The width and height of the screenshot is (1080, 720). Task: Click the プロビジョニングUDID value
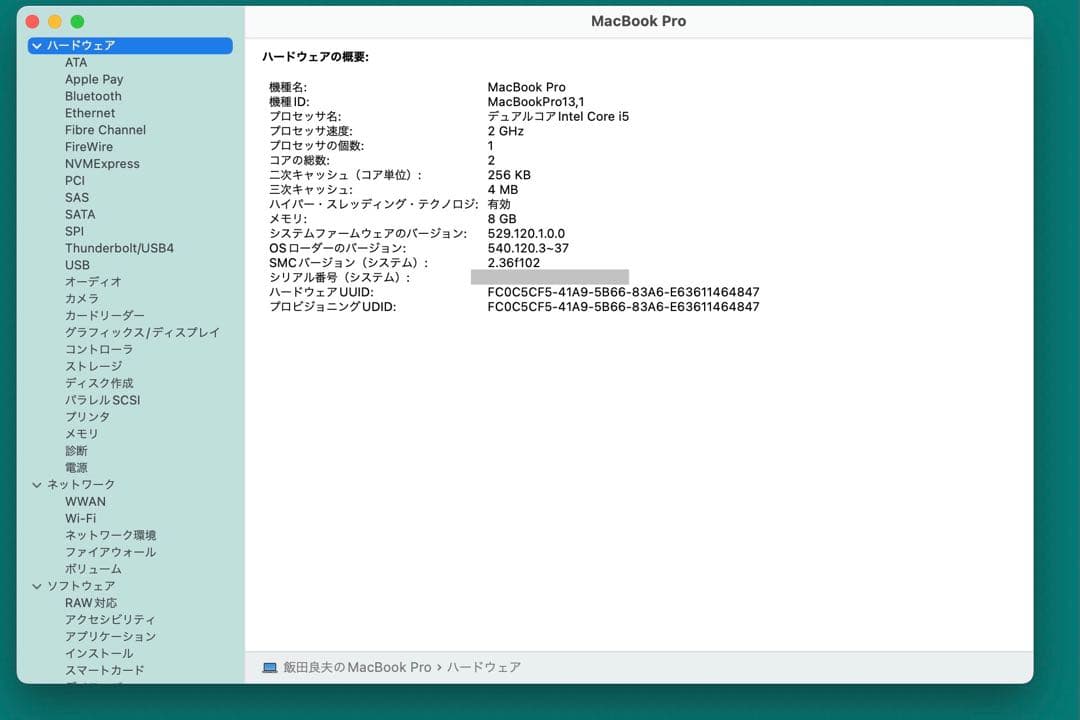(623, 307)
